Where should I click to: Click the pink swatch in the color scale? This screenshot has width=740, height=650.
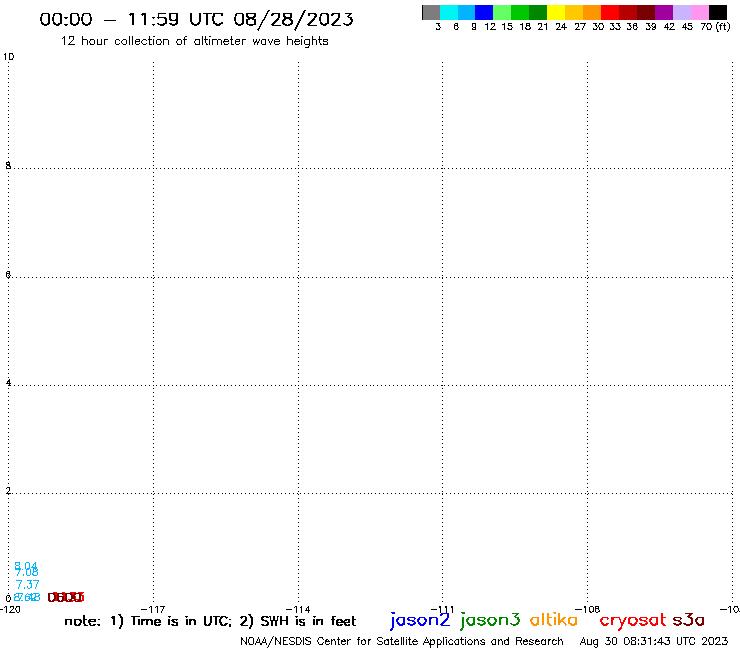[x=700, y=12]
